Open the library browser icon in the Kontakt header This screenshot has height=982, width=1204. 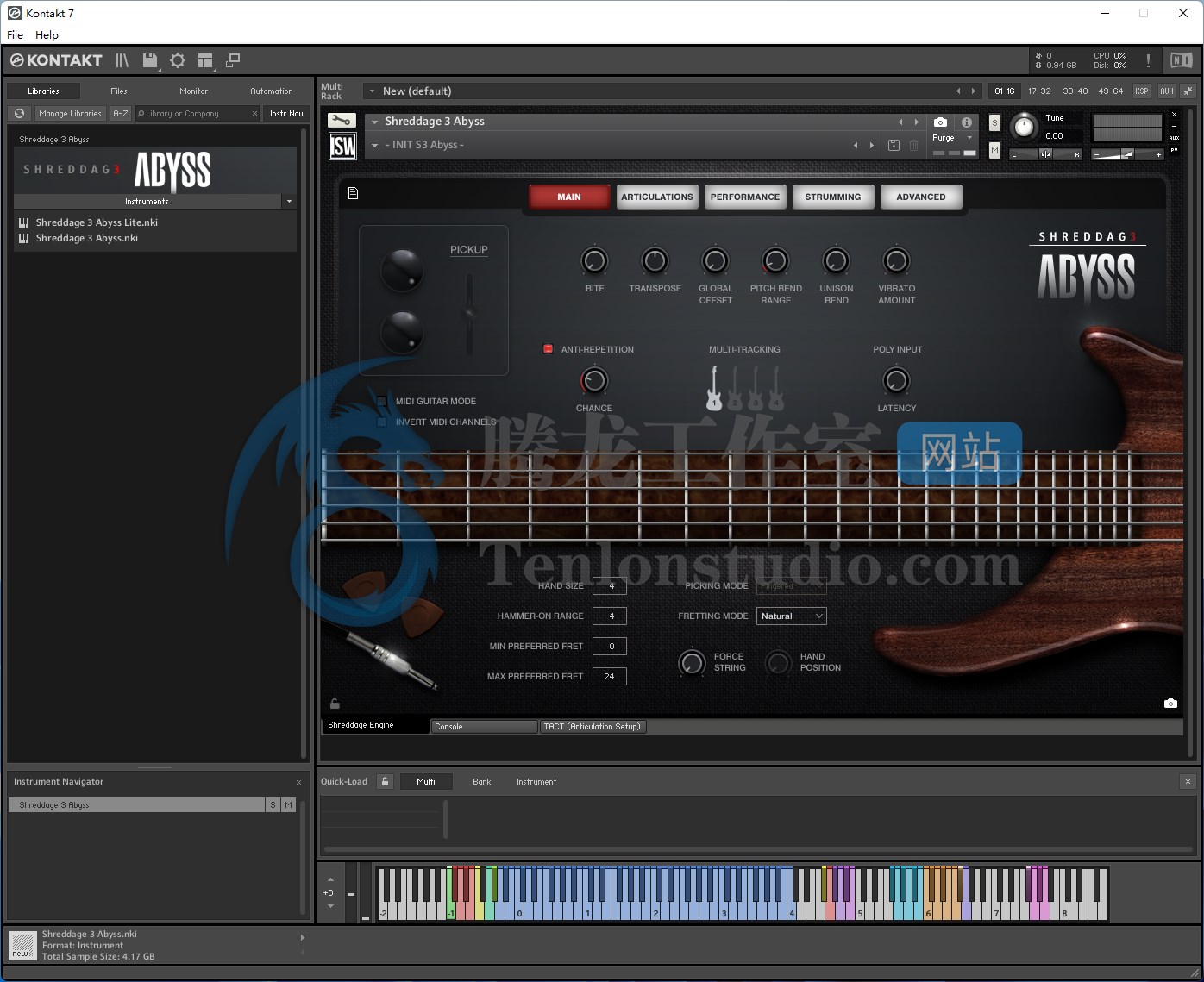click(122, 60)
